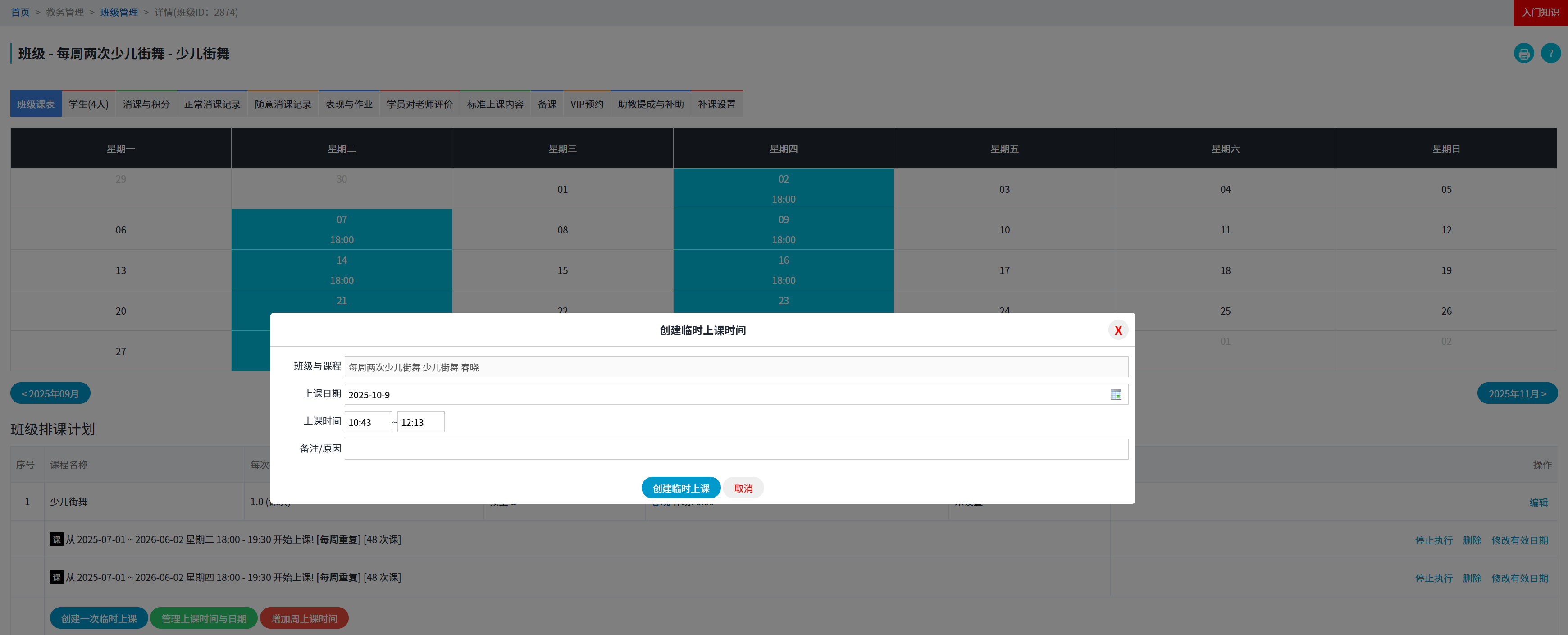Click the 入门知识 red button
Viewport: 1568px width, 635px height.
point(1540,12)
